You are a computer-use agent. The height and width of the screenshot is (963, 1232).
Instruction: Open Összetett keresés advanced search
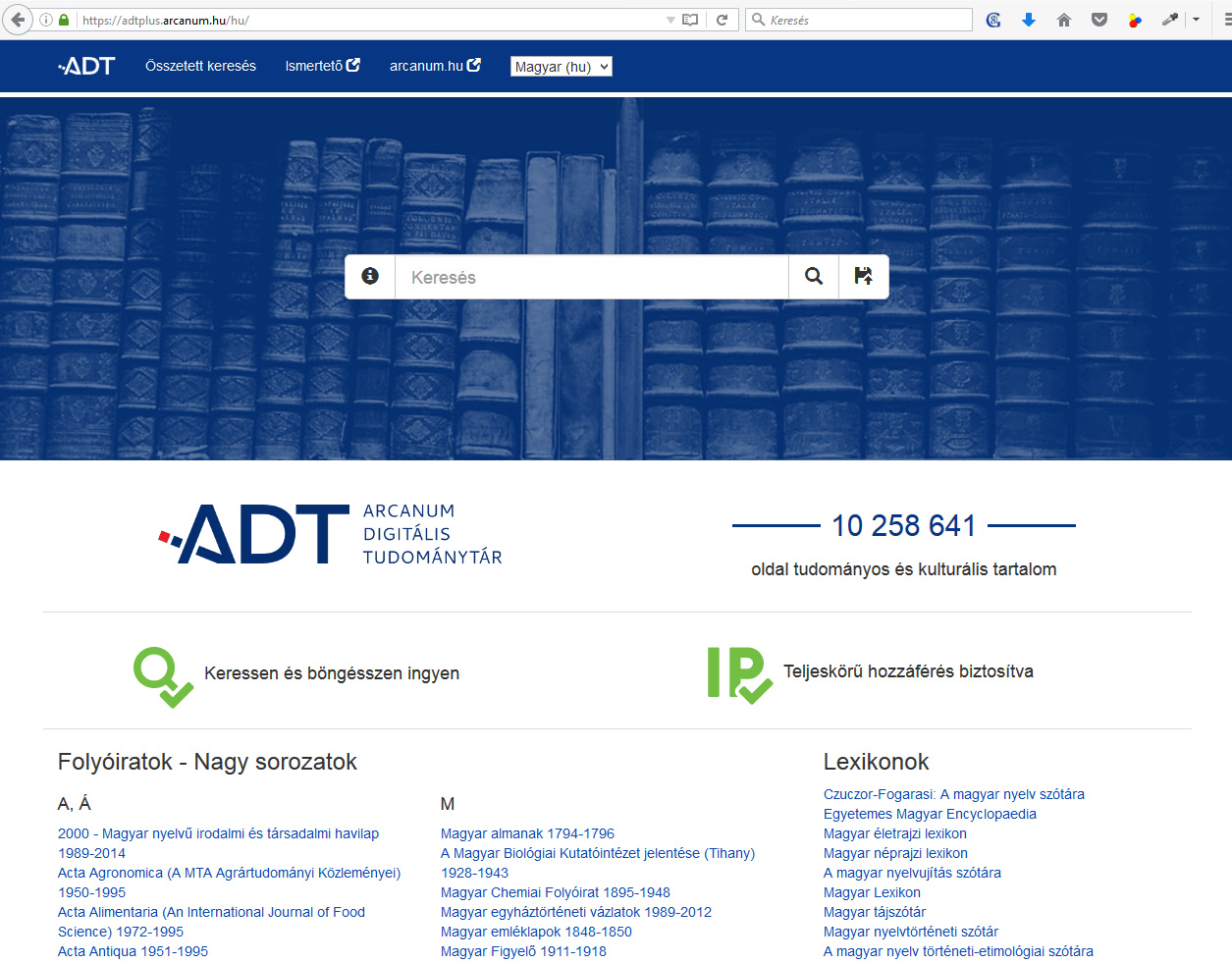click(200, 66)
